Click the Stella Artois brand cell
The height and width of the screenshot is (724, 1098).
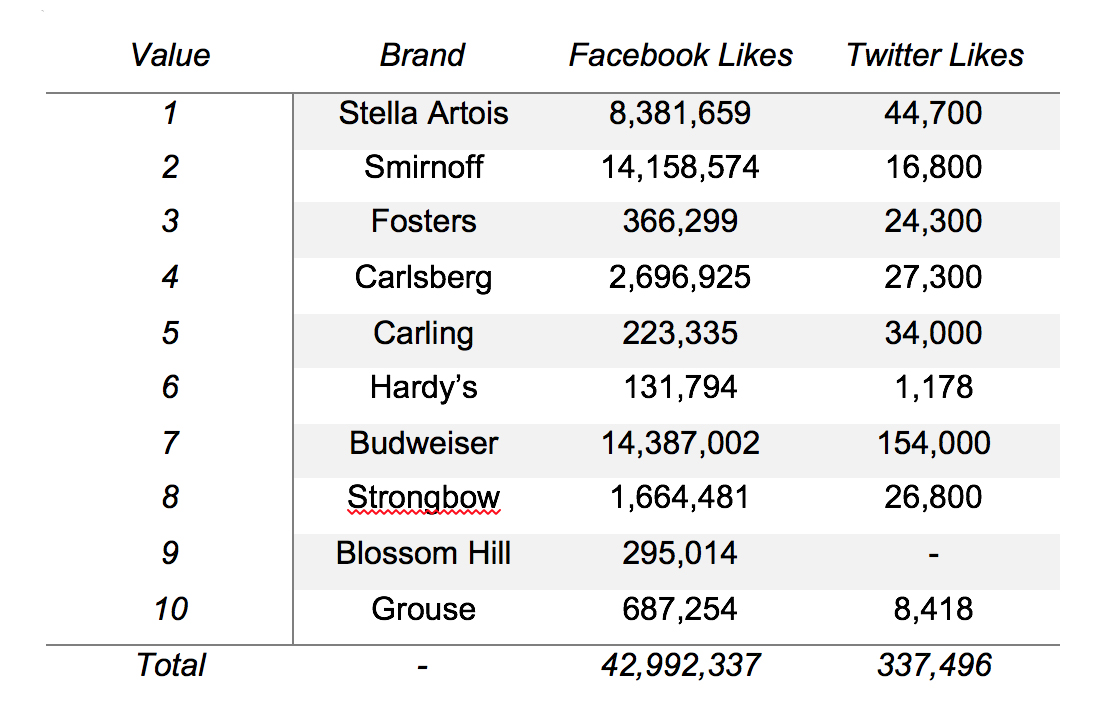click(x=424, y=113)
